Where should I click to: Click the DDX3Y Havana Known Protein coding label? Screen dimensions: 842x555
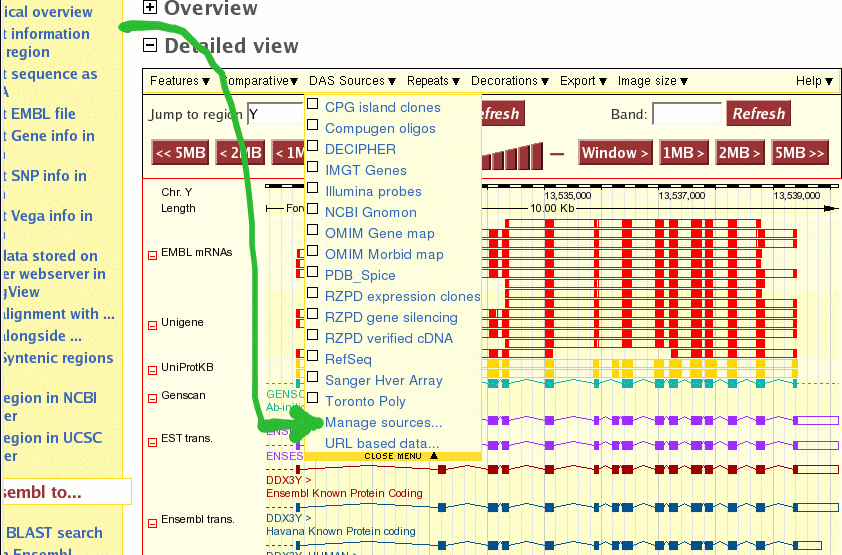[x=340, y=525]
